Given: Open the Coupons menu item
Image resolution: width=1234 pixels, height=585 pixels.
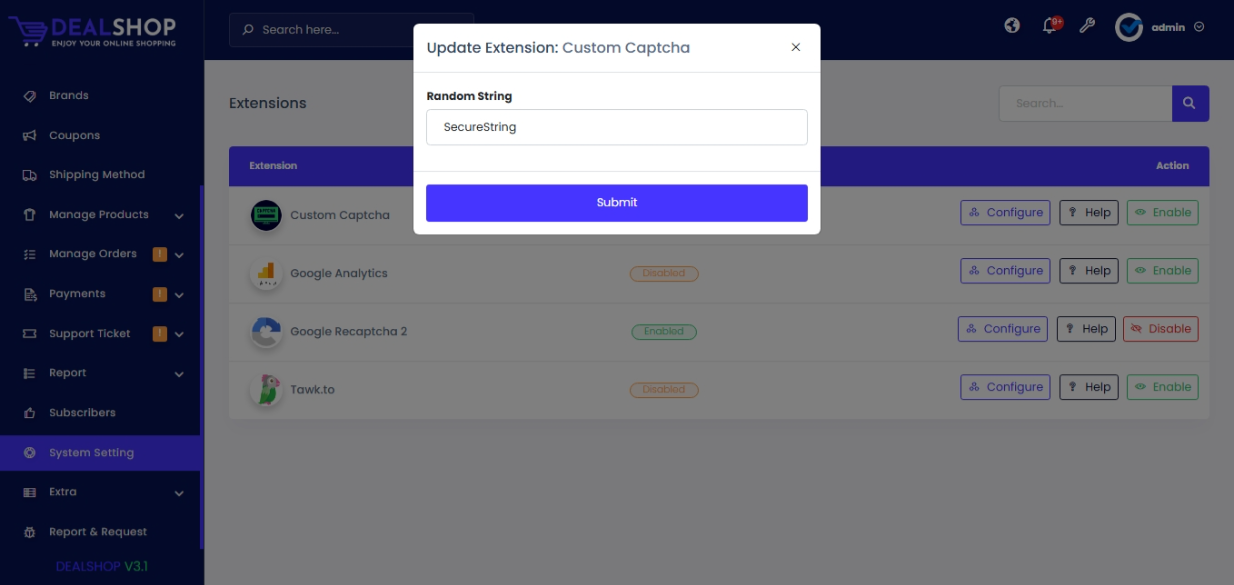Looking at the screenshot, I should pos(74,135).
